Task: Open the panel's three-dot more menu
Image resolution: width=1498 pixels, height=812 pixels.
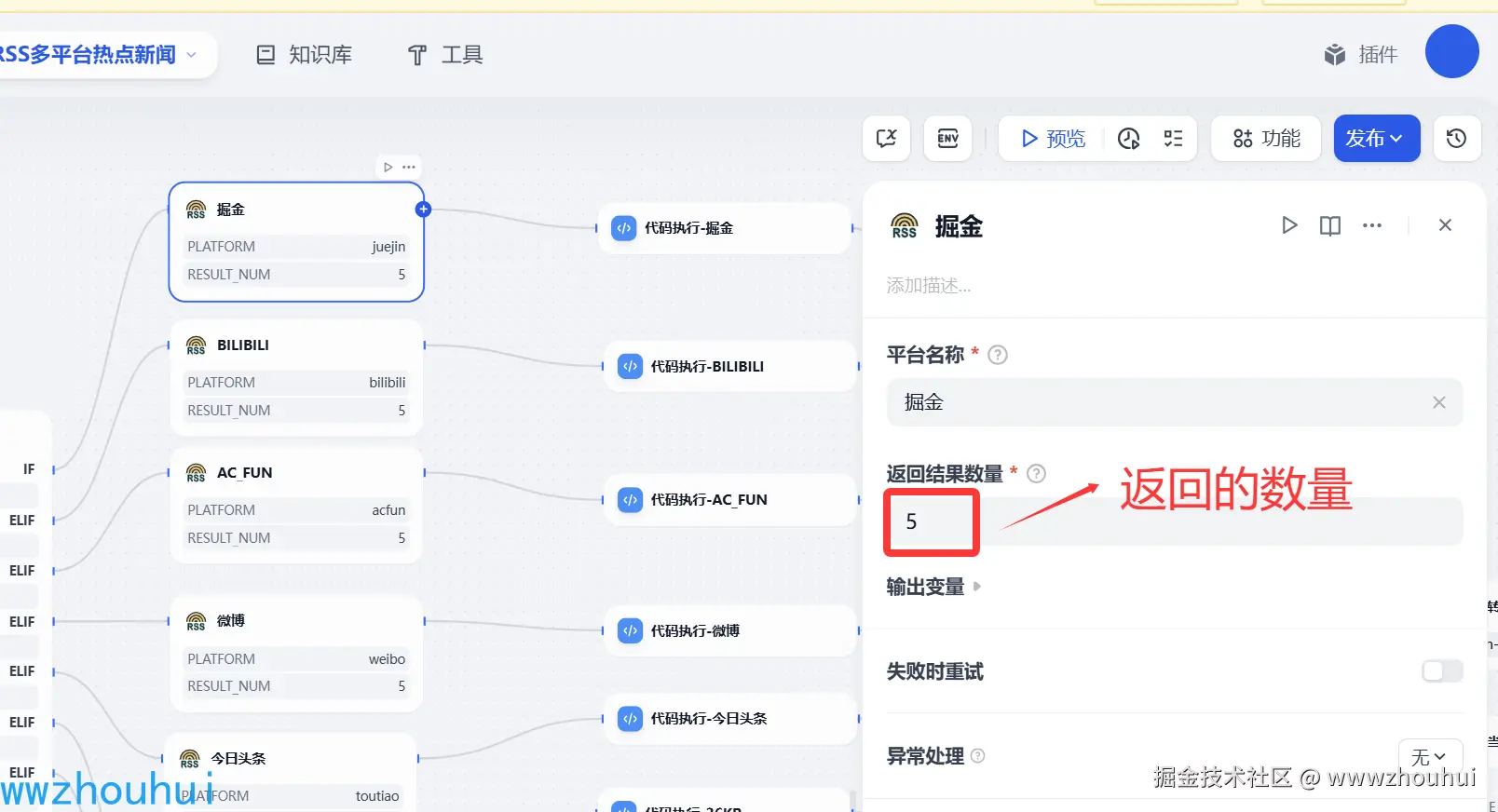Action: click(1372, 225)
